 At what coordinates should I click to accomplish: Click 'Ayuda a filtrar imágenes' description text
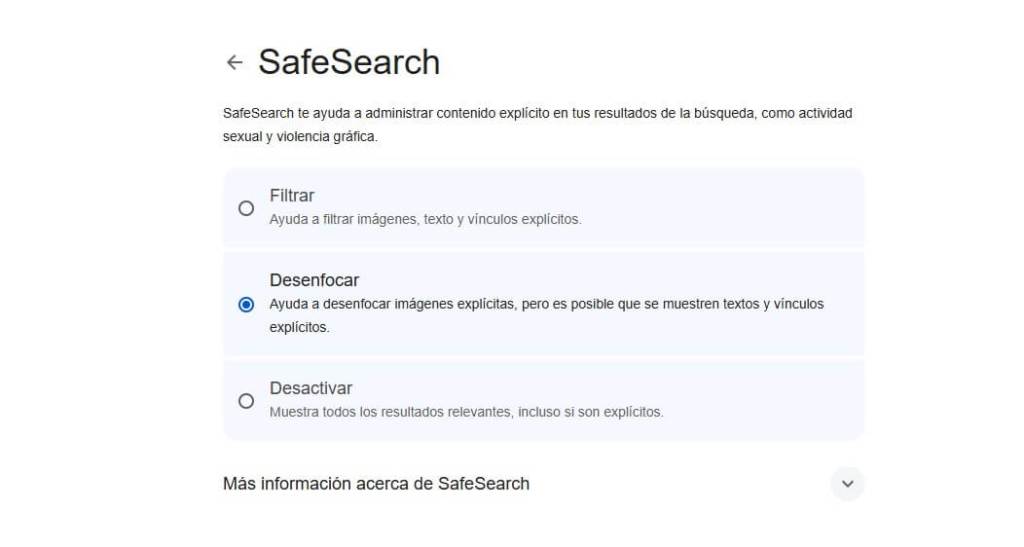point(425,219)
